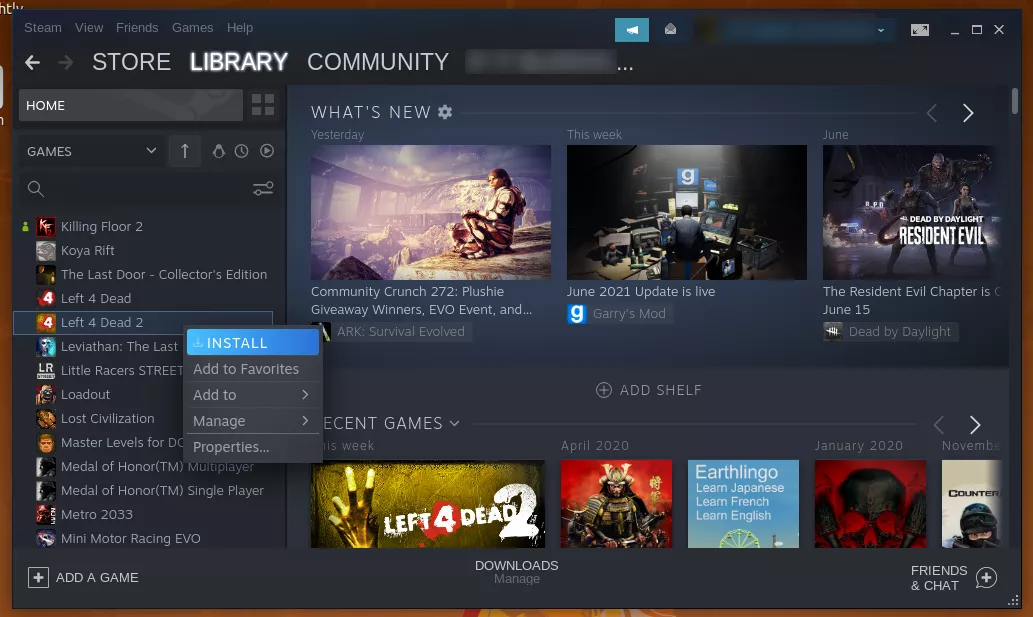Image resolution: width=1033 pixels, height=617 pixels.
Task: Show next What's New items arrow
Action: [x=968, y=113]
